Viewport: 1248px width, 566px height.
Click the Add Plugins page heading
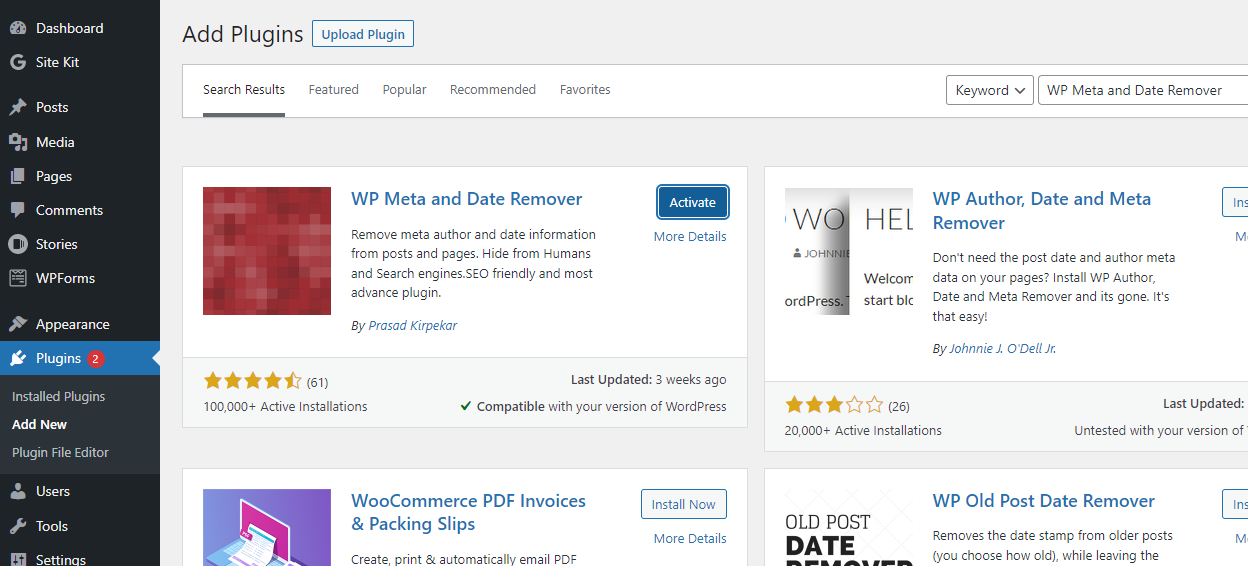243,34
